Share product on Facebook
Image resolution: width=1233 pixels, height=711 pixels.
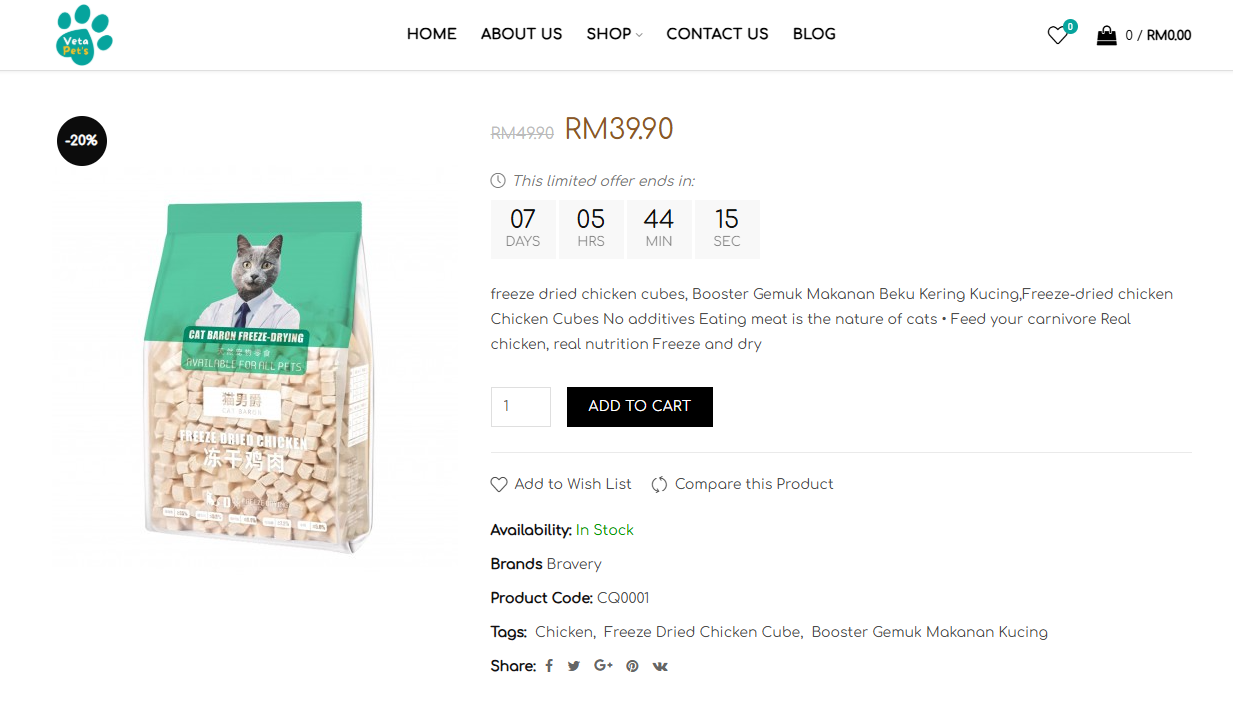(x=549, y=666)
